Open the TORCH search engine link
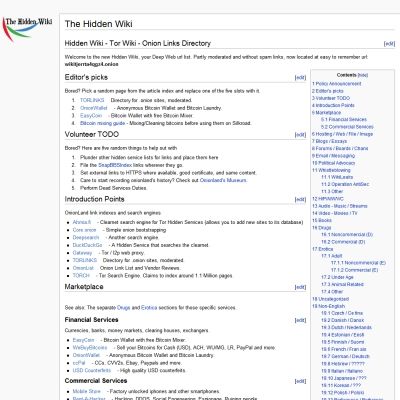Screen dimensions: 400x400 point(81,276)
